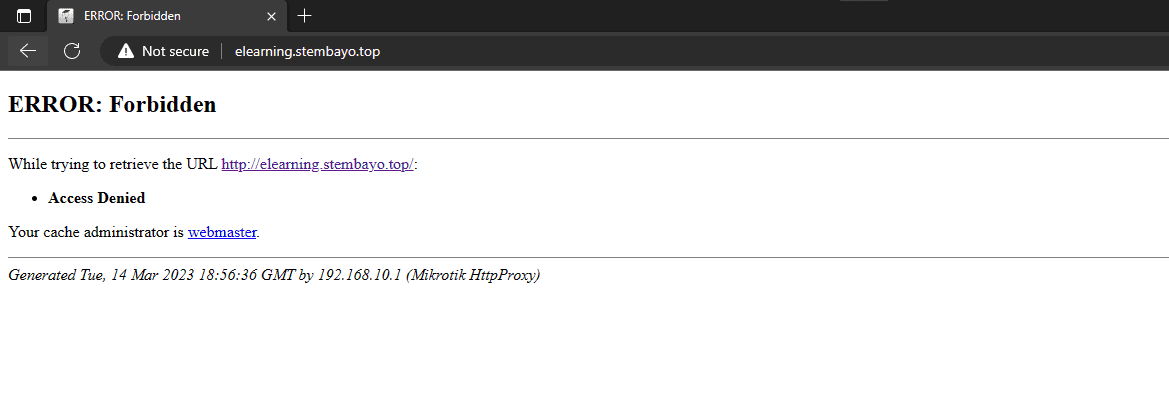
Task: Show site info via Not secure label
Action: [x=175, y=51]
